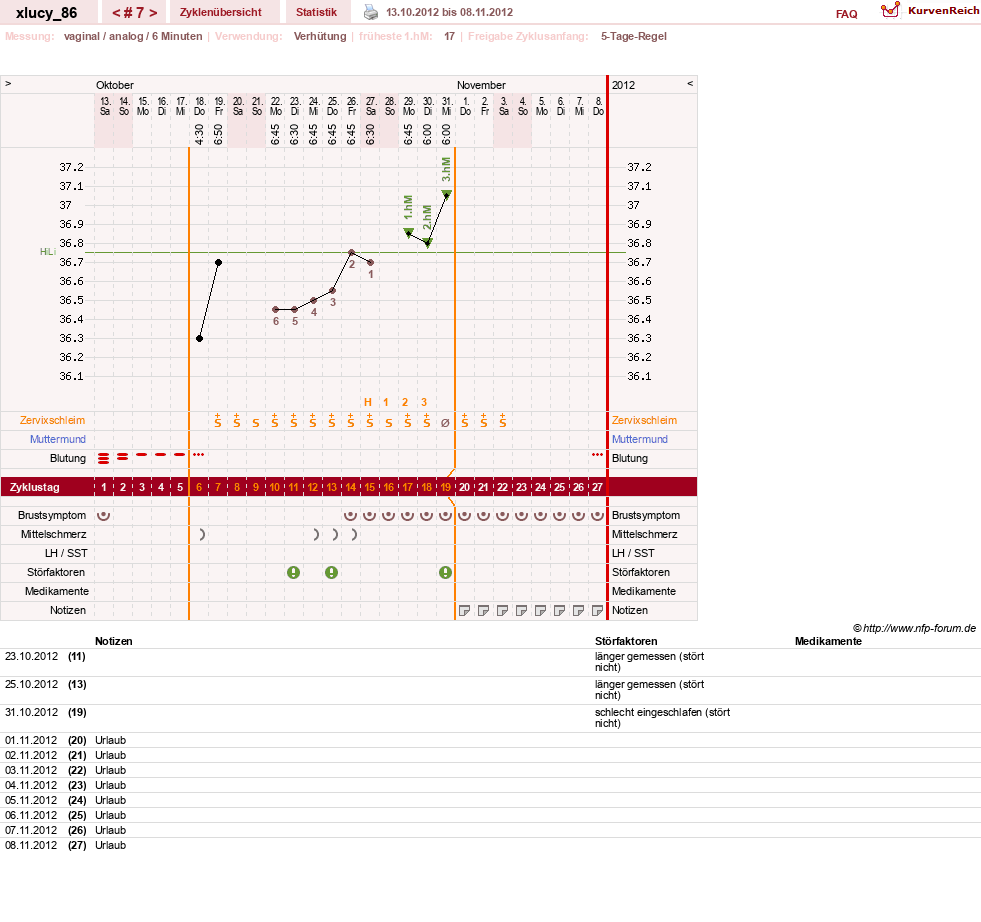Click the Brustsymptom icon on cycle day 20
The width and height of the screenshot is (981, 922).
464,515
